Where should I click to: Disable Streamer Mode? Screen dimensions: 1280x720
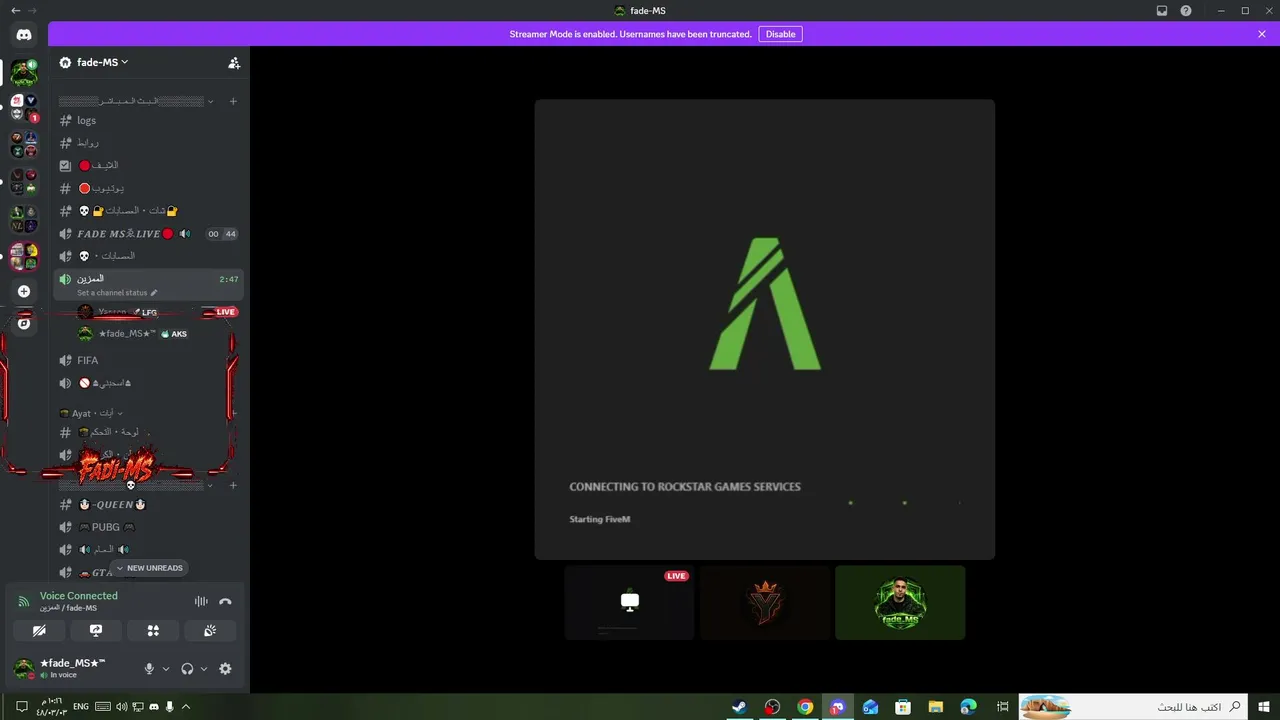[x=780, y=34]
